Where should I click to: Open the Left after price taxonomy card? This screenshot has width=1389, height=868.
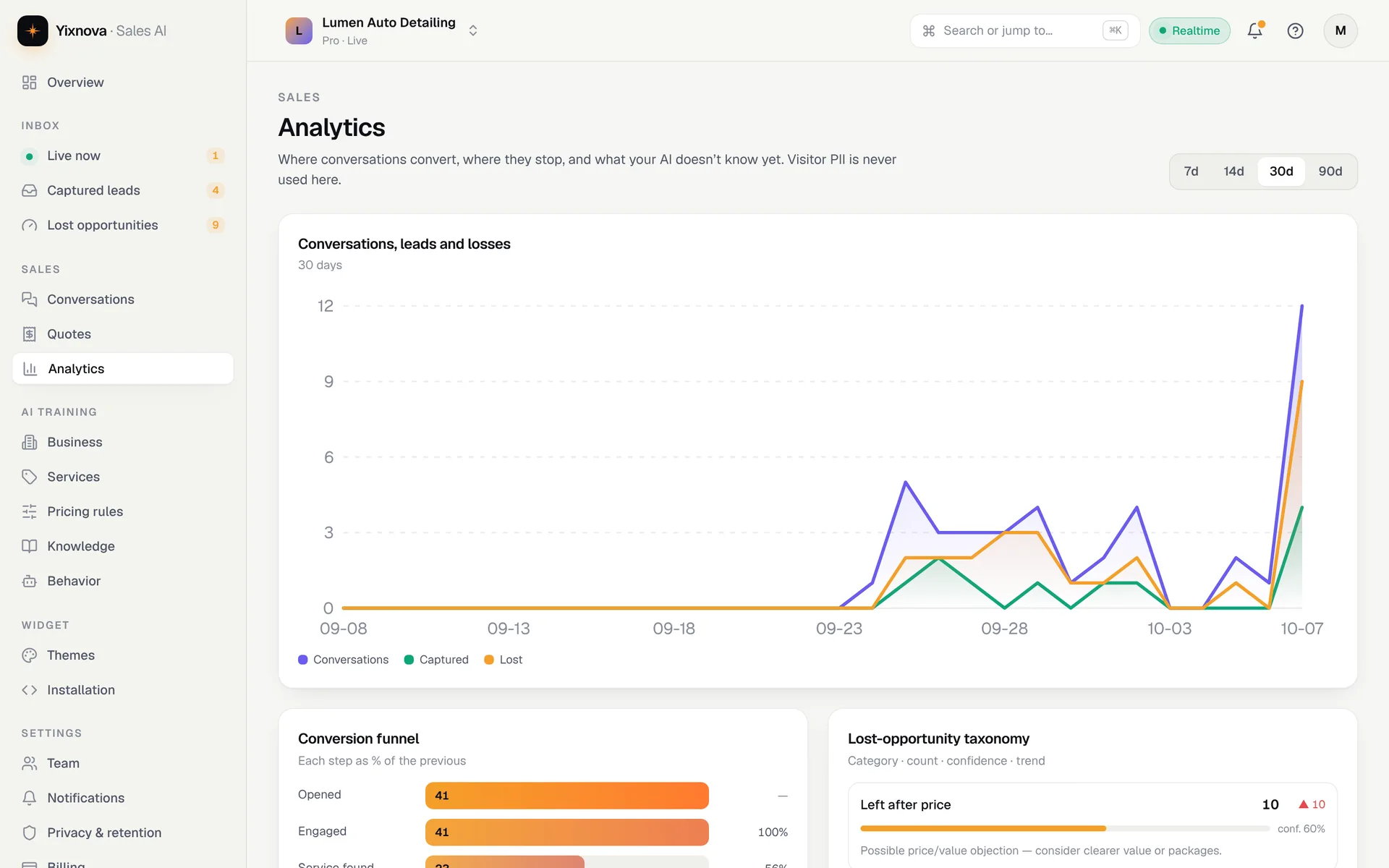1092,825
